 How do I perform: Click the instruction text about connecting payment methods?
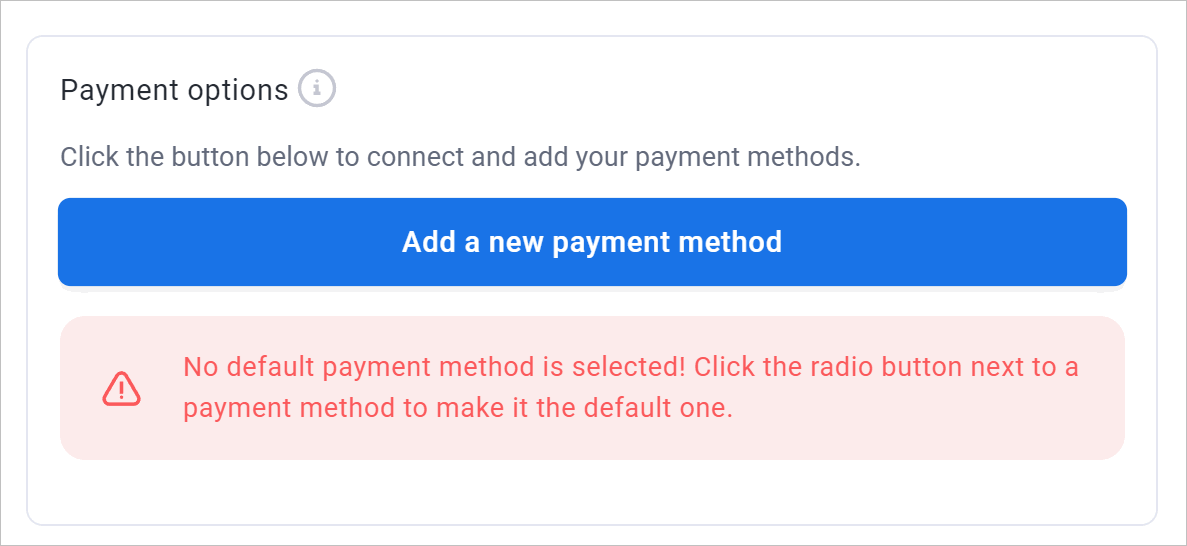coord(460,158)
